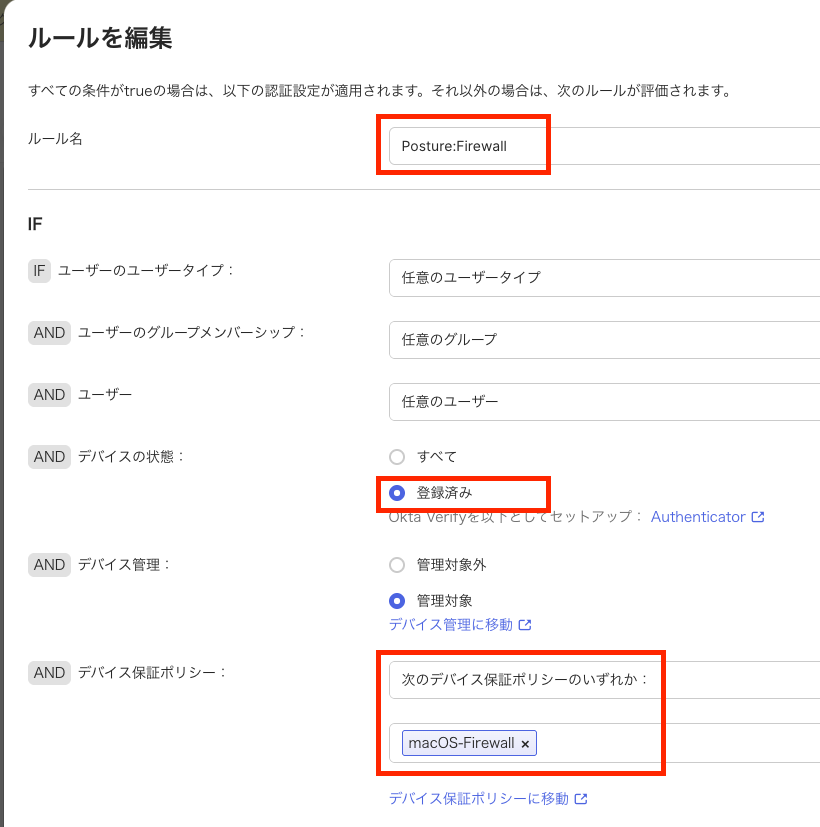Choose the 管理対象 radio option
The height and width of the screenshot is (827, 820).
pos(397,601)
